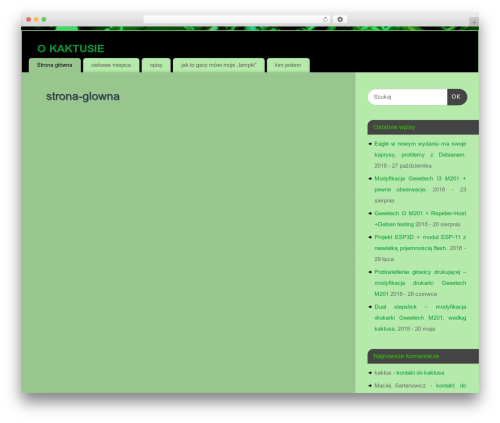
Task: Open comment kaktus - kontakt do kaktusa
Action: [420, 373]
